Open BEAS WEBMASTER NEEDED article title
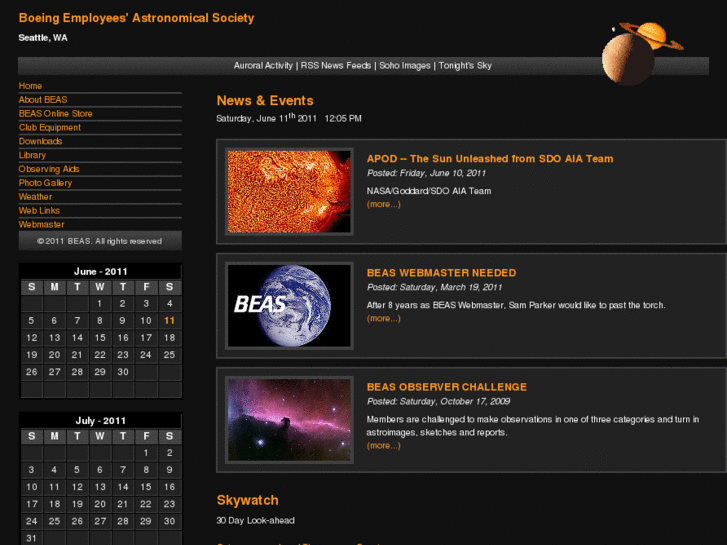 tap(441, 273)
